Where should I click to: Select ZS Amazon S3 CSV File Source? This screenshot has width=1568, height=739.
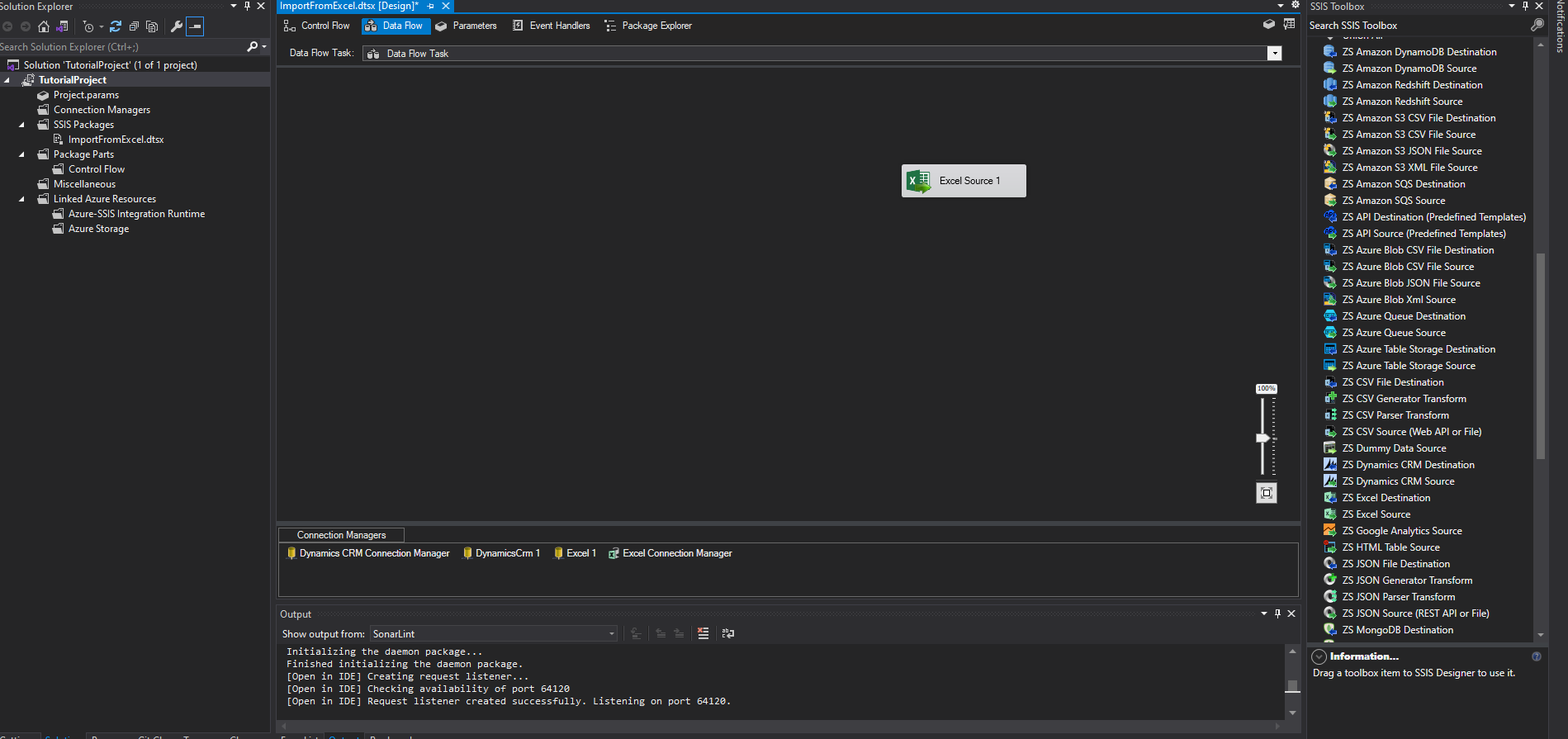click(1409, 135)
